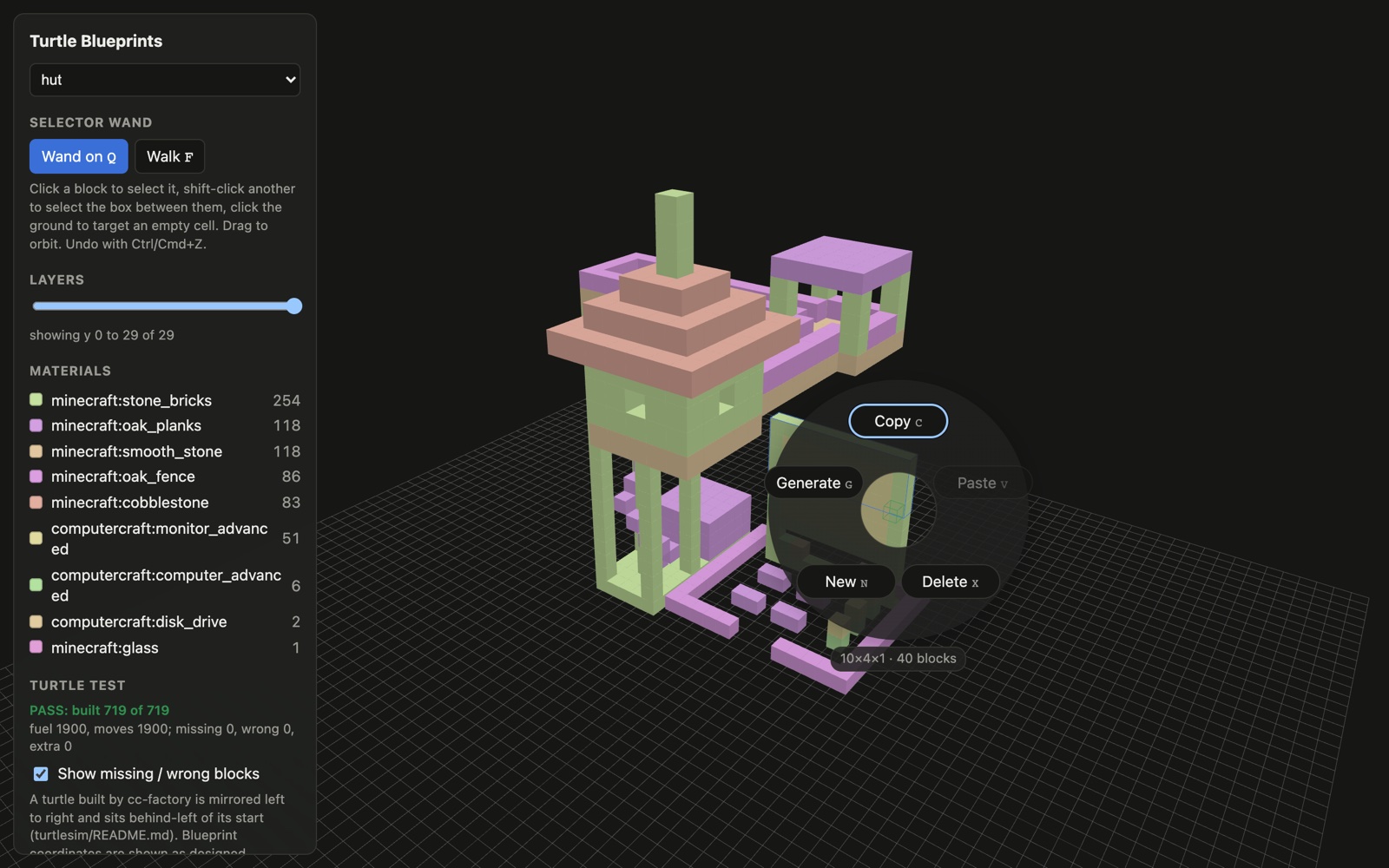The width and height of the screenshot is (1389, 868).
Task: Click the oak_fence color swatch
Action: point(36,476)
